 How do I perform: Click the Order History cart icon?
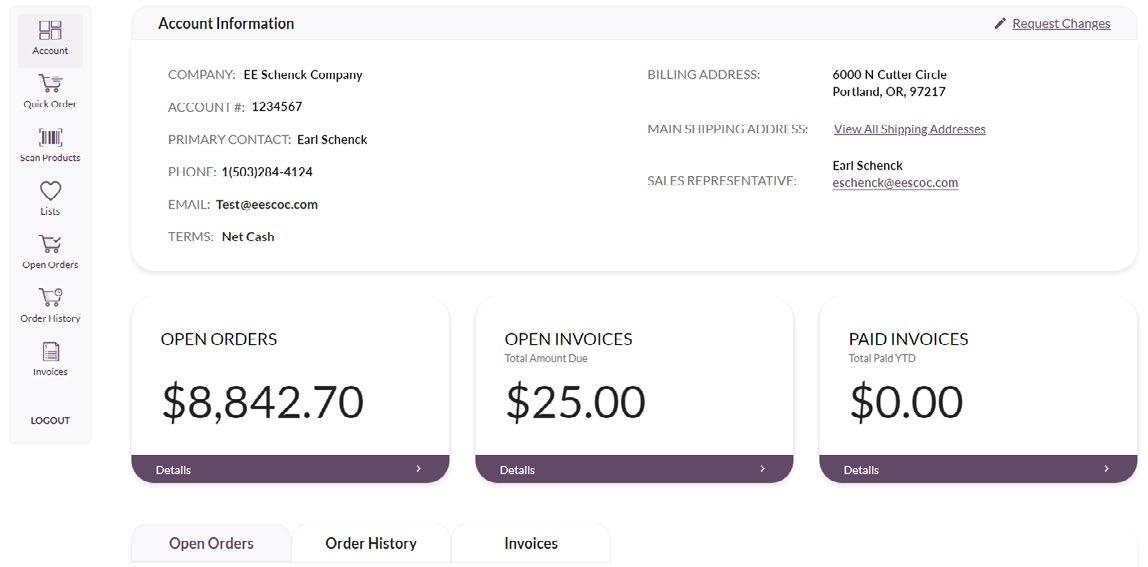pyautogui.click(x=50, y=298)
